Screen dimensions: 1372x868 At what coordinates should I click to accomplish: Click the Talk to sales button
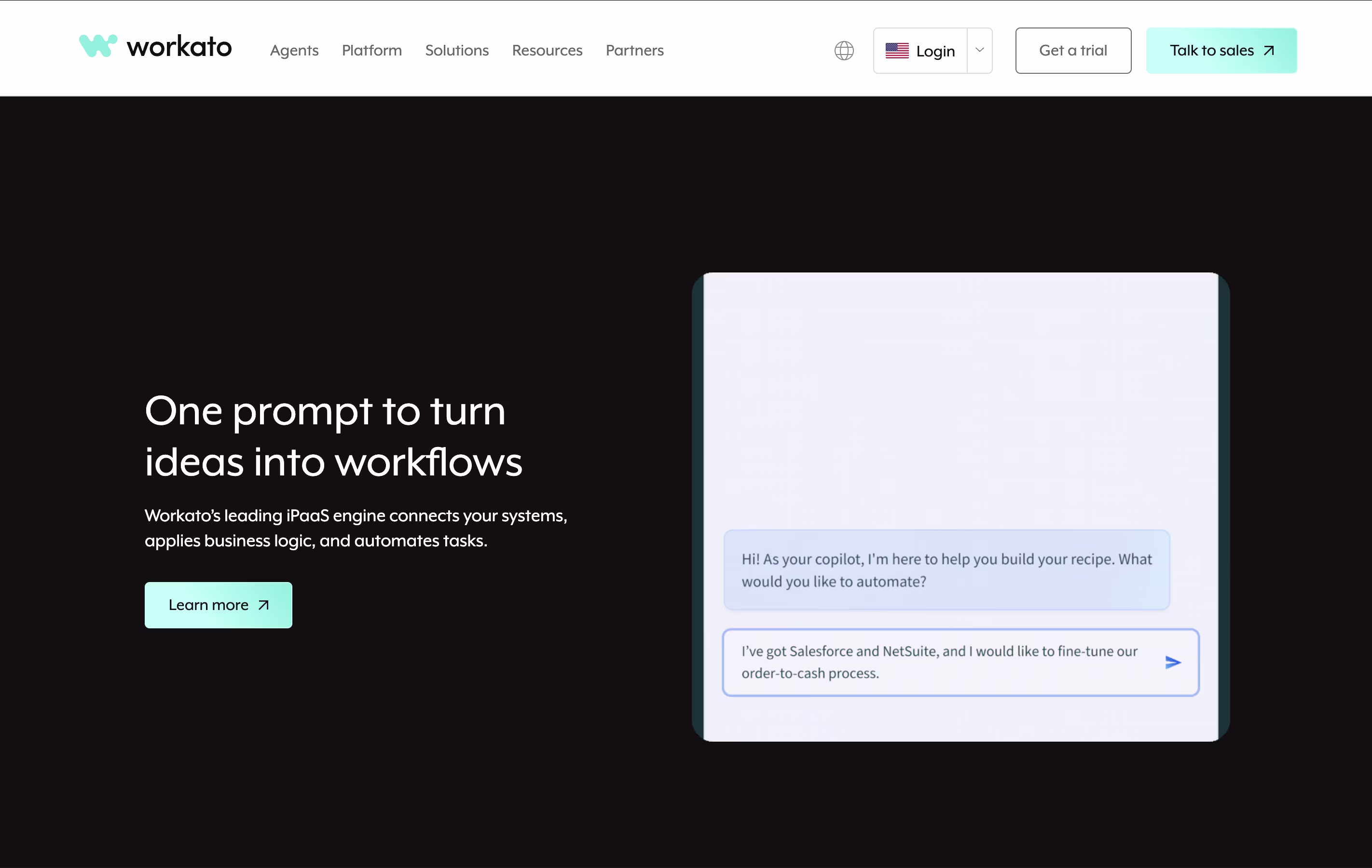point(1221,51)
